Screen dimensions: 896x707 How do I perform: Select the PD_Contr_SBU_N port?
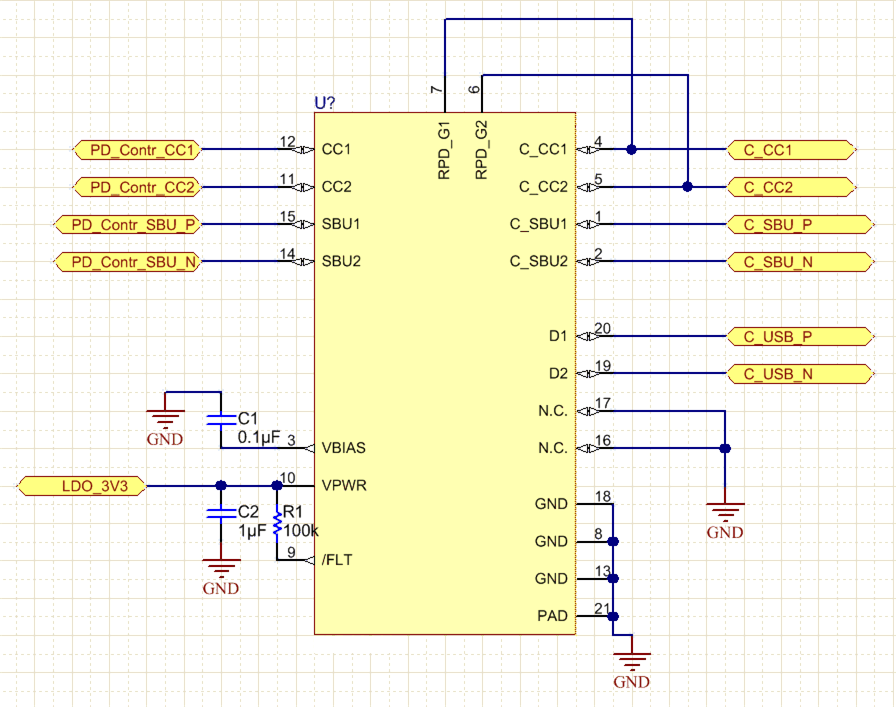click(x=127, y=261)
